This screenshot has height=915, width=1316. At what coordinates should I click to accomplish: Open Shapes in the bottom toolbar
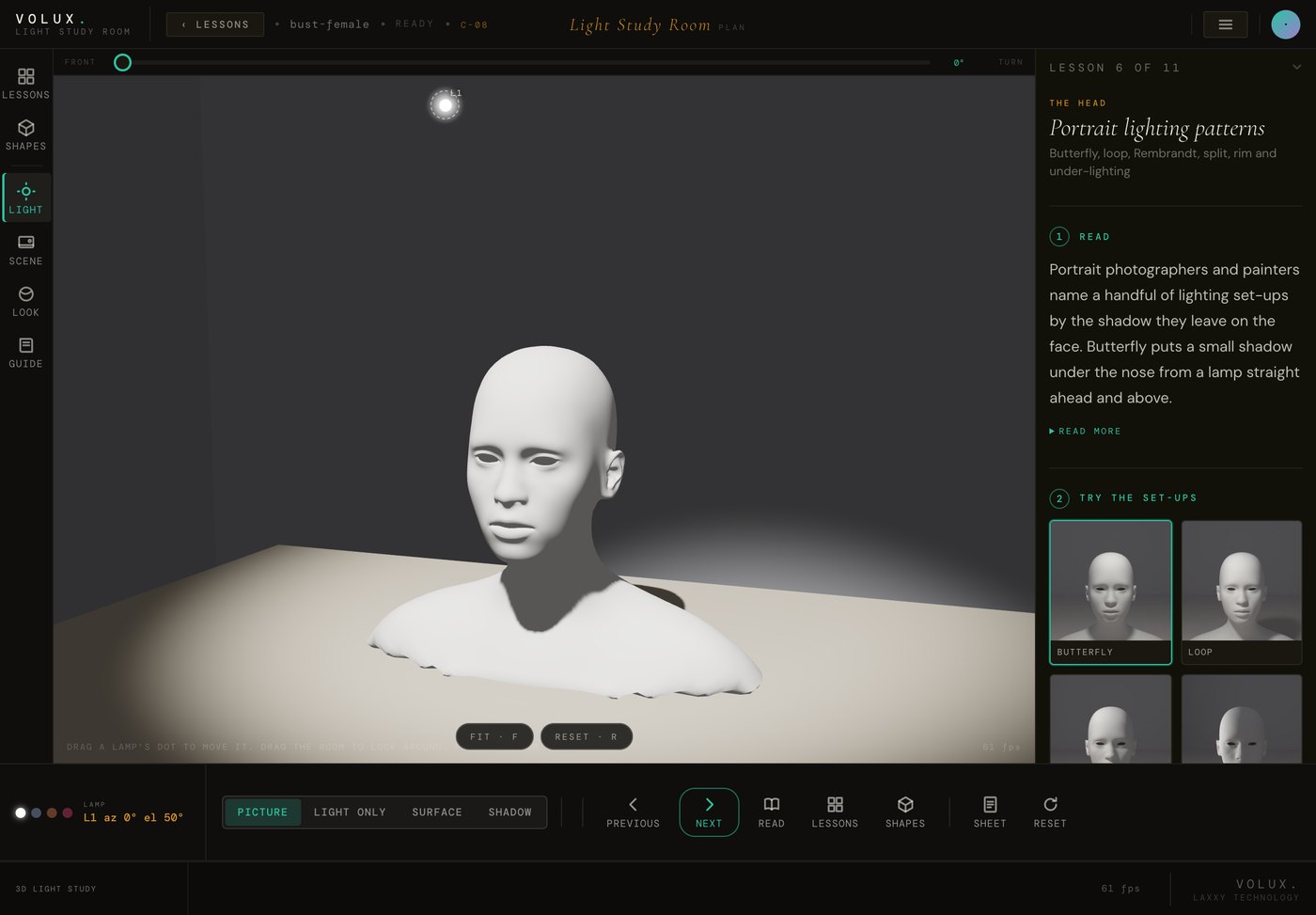905,812
